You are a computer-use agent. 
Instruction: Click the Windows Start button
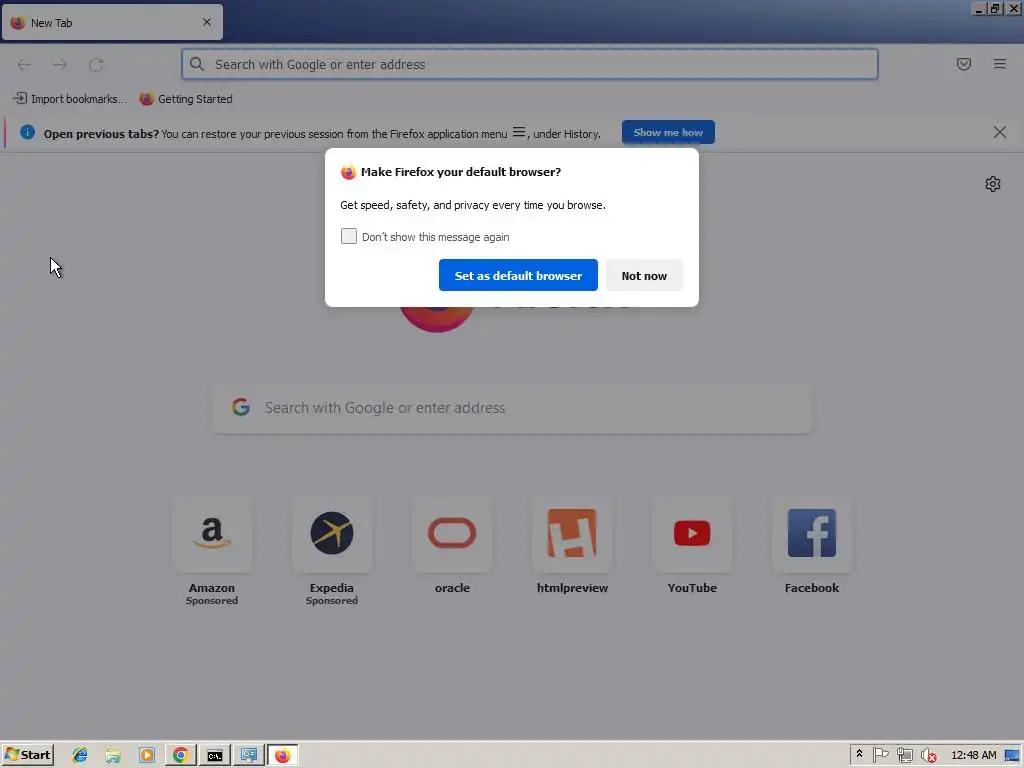coord(27,755)
